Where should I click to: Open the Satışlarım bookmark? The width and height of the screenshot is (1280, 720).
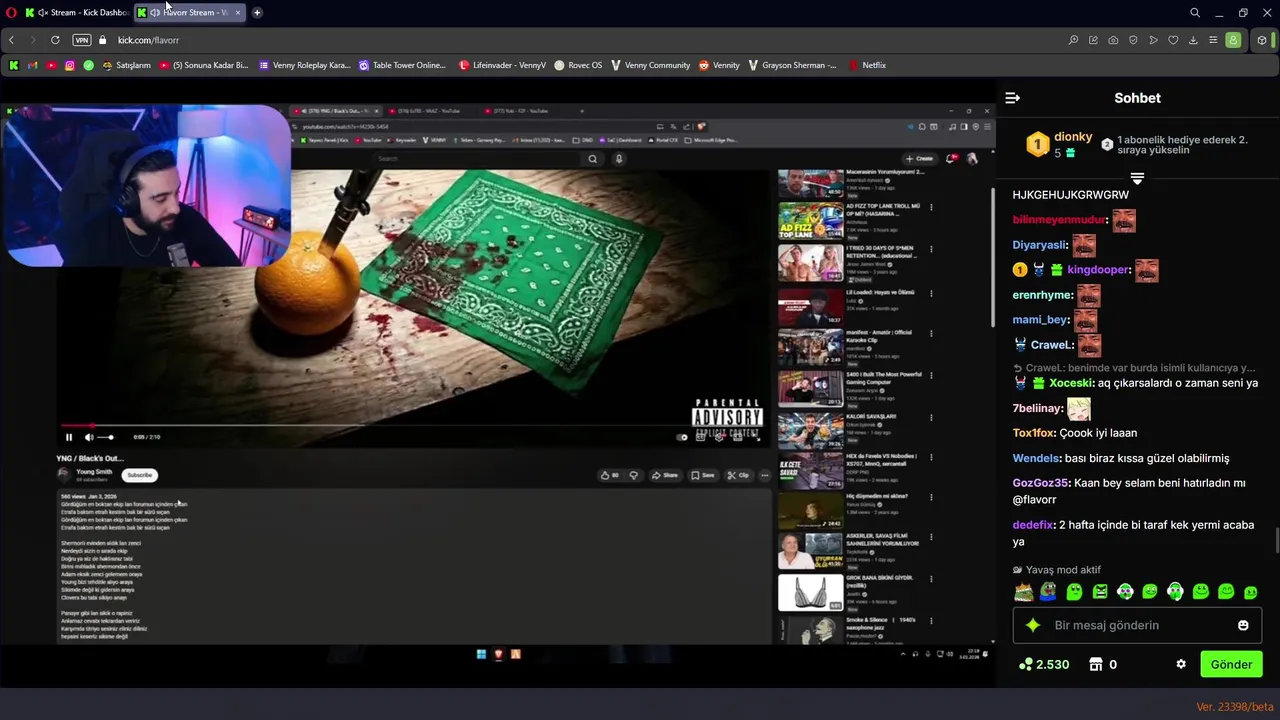(x=126, y=65)
